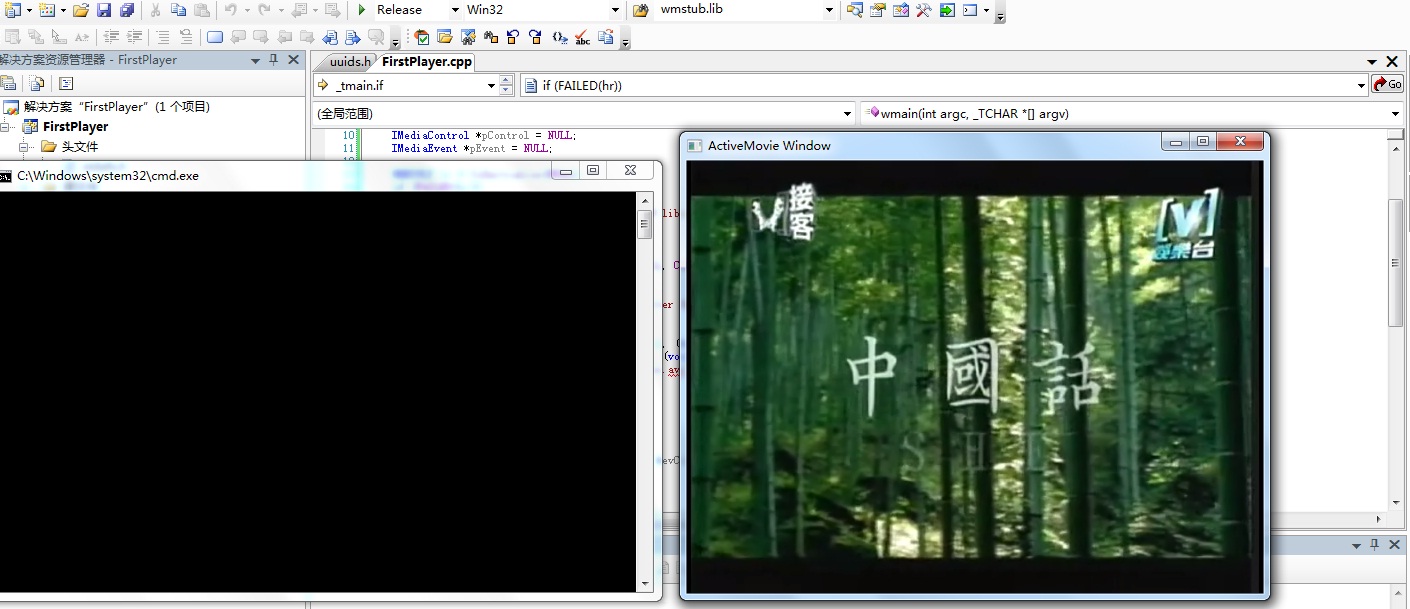
Task: Toggle a bookmark on current line
Action: (x=215, y=38)
